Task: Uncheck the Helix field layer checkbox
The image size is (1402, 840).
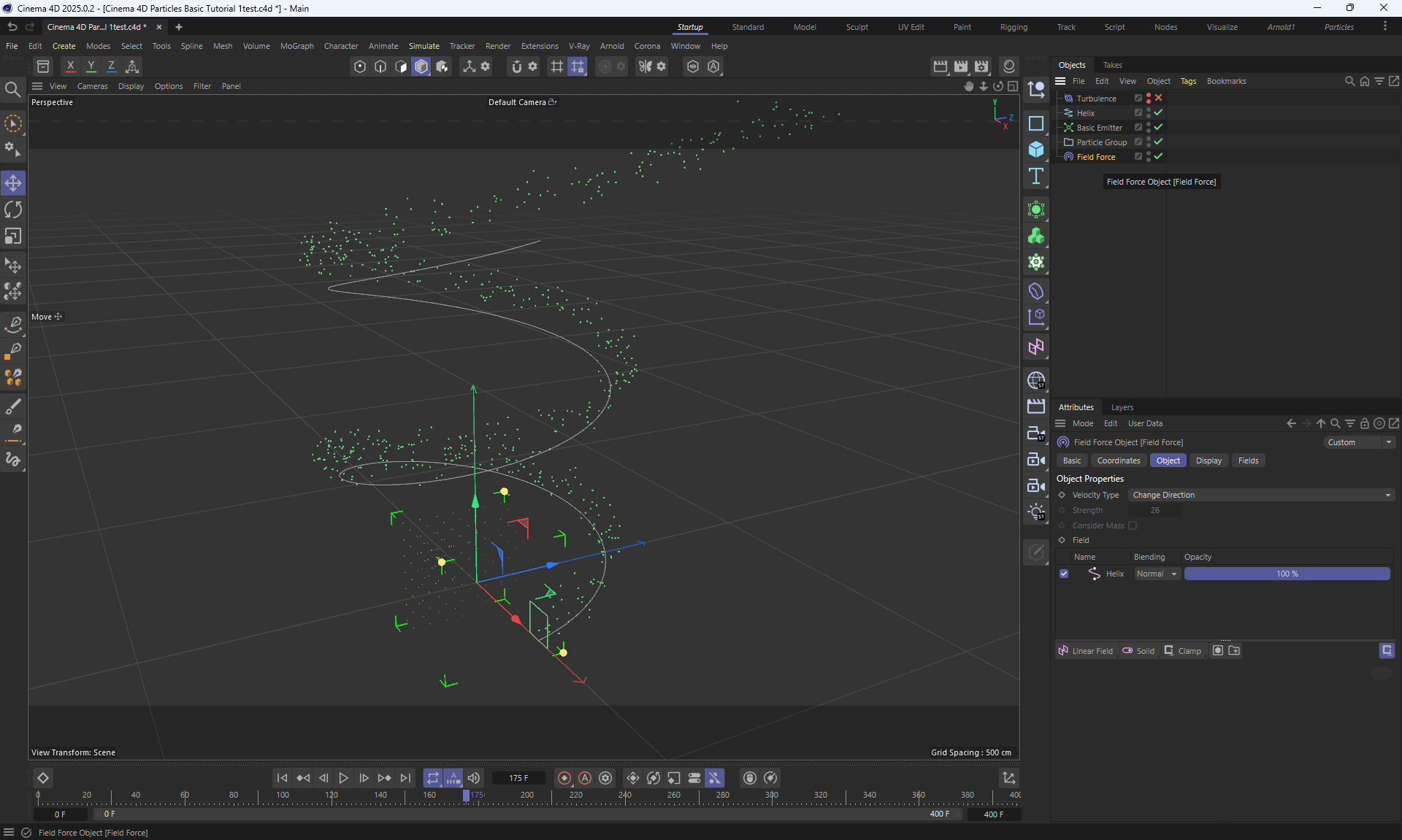Action: coord(1064,574)
